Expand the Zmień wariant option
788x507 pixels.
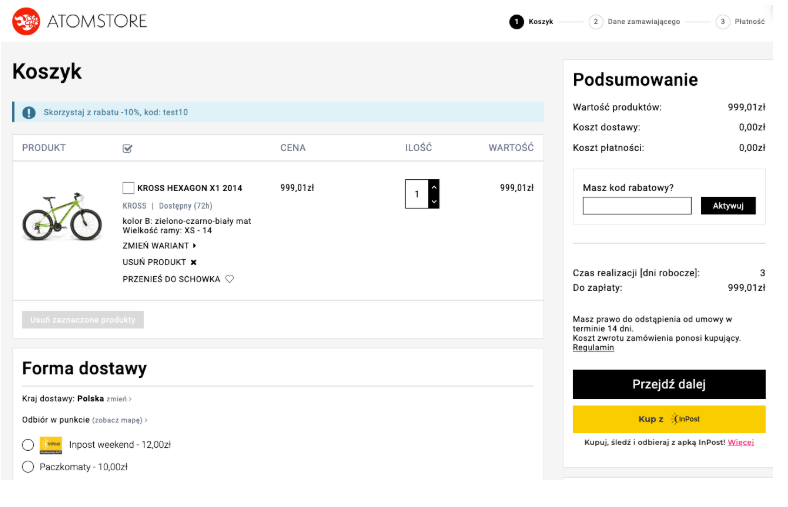(159, 245)
